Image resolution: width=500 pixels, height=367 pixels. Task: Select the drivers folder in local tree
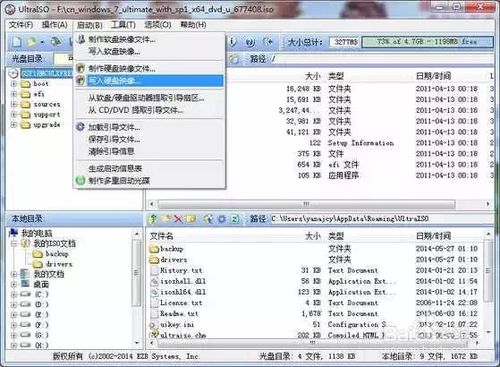coord(59,264)
